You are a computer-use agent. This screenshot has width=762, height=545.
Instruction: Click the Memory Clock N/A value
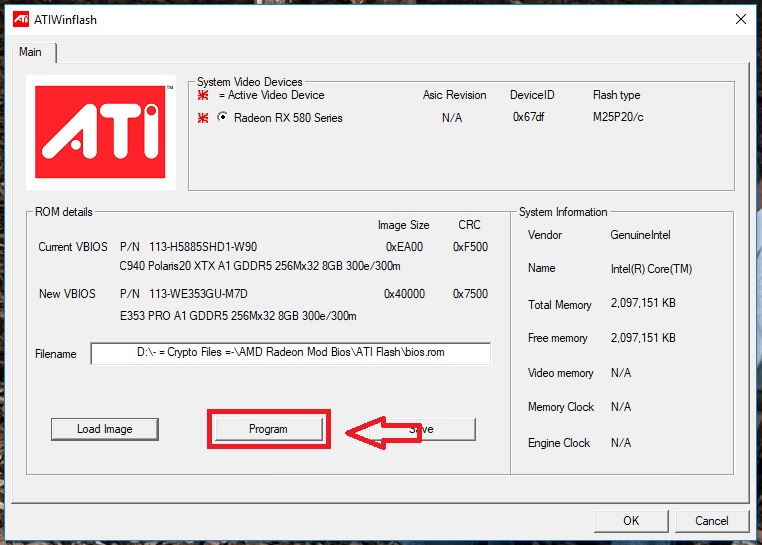pos(621,407)
